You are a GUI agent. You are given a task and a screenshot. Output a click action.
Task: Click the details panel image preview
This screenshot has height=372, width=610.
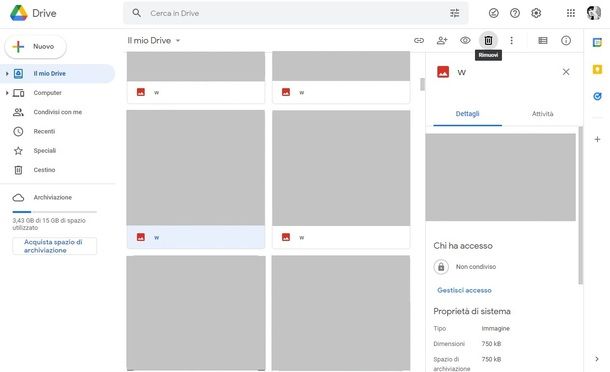coord(501,177)
